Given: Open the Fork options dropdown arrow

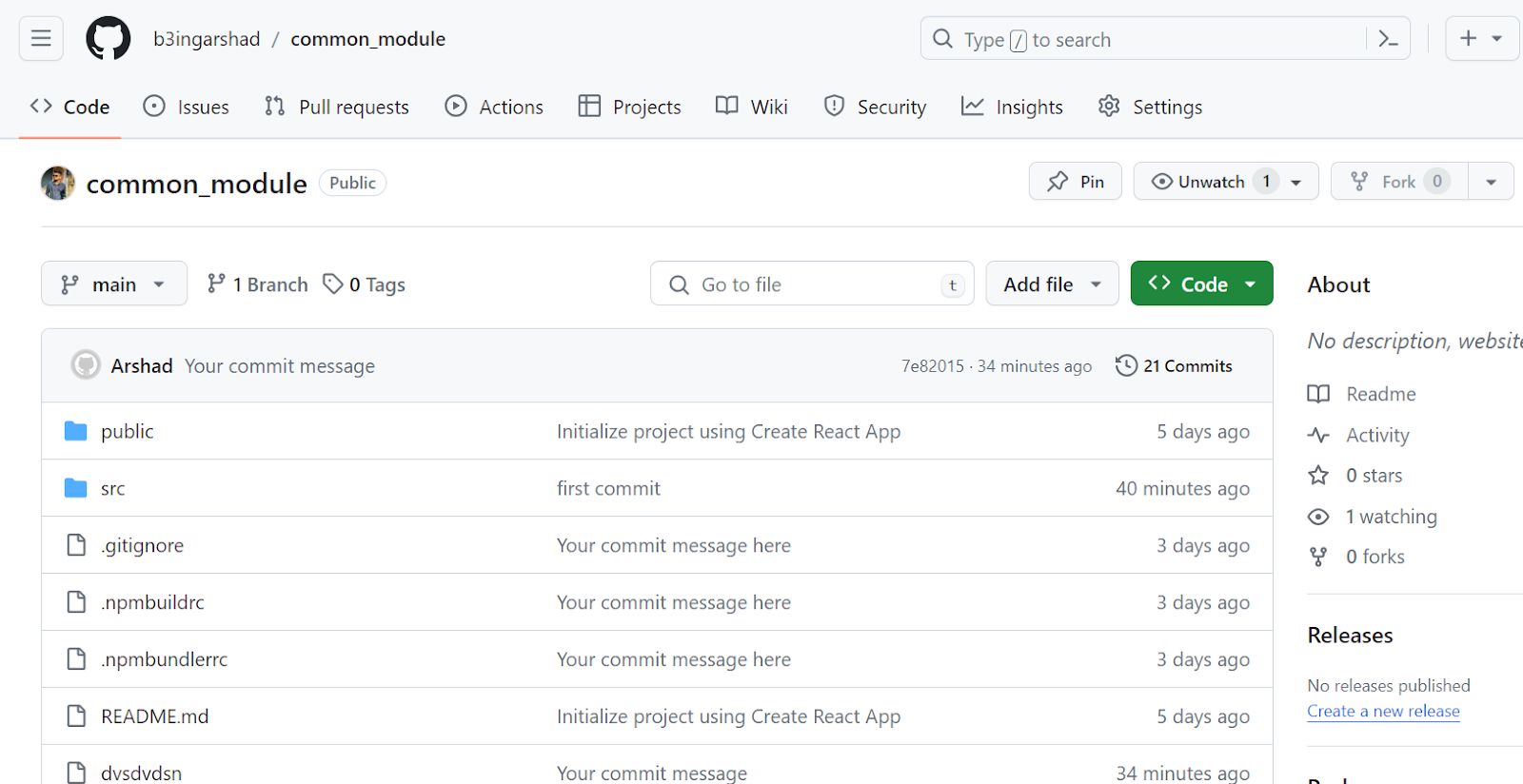Looking at the screenshot, I should click(1491, 182).
